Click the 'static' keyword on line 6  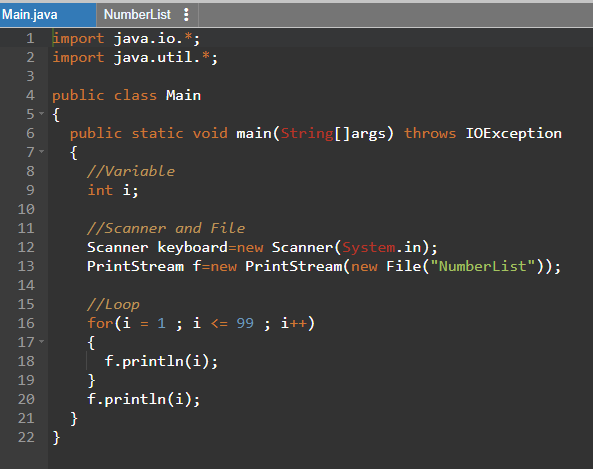pyautogui.click(x=157, y=134)
